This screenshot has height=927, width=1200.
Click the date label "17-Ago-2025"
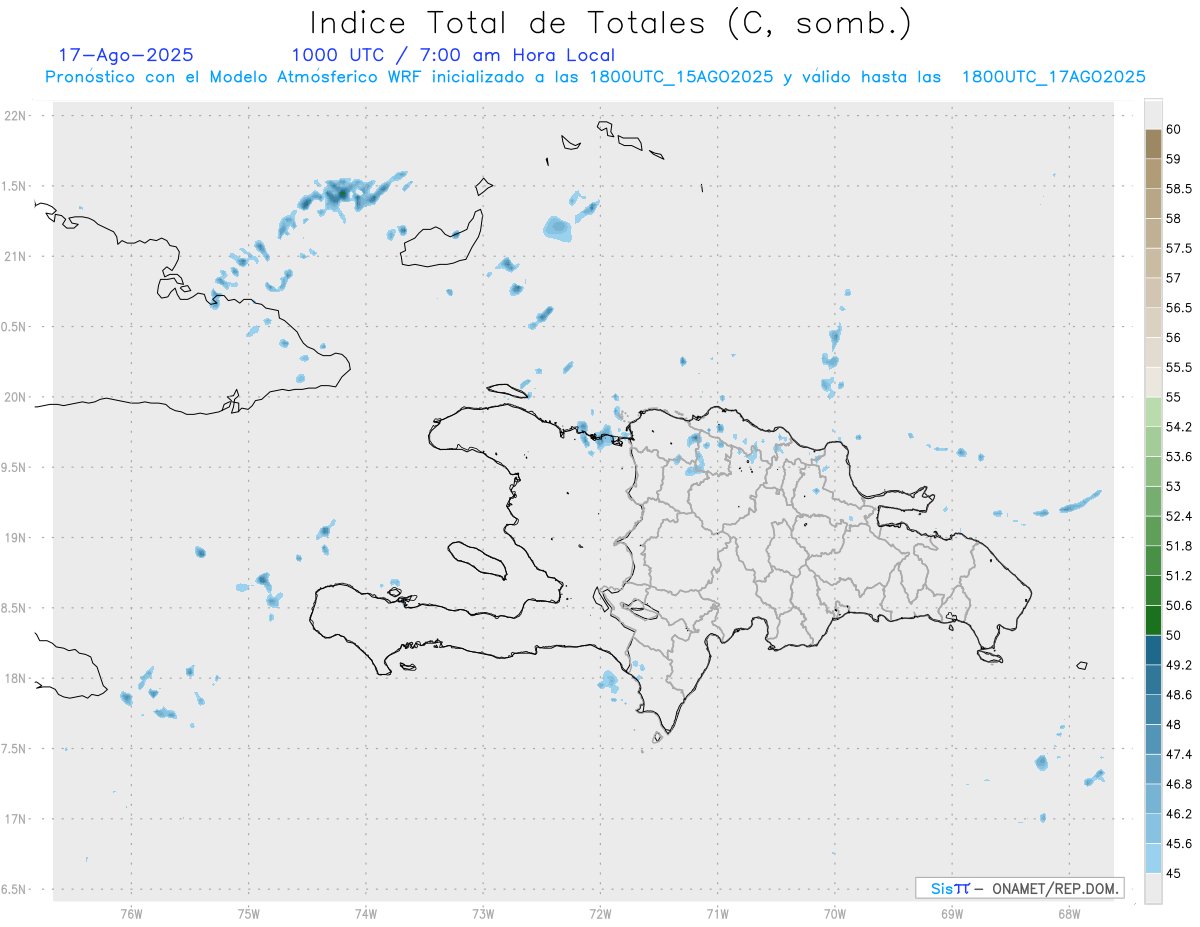pyautogui.click(x=127, y=55)
